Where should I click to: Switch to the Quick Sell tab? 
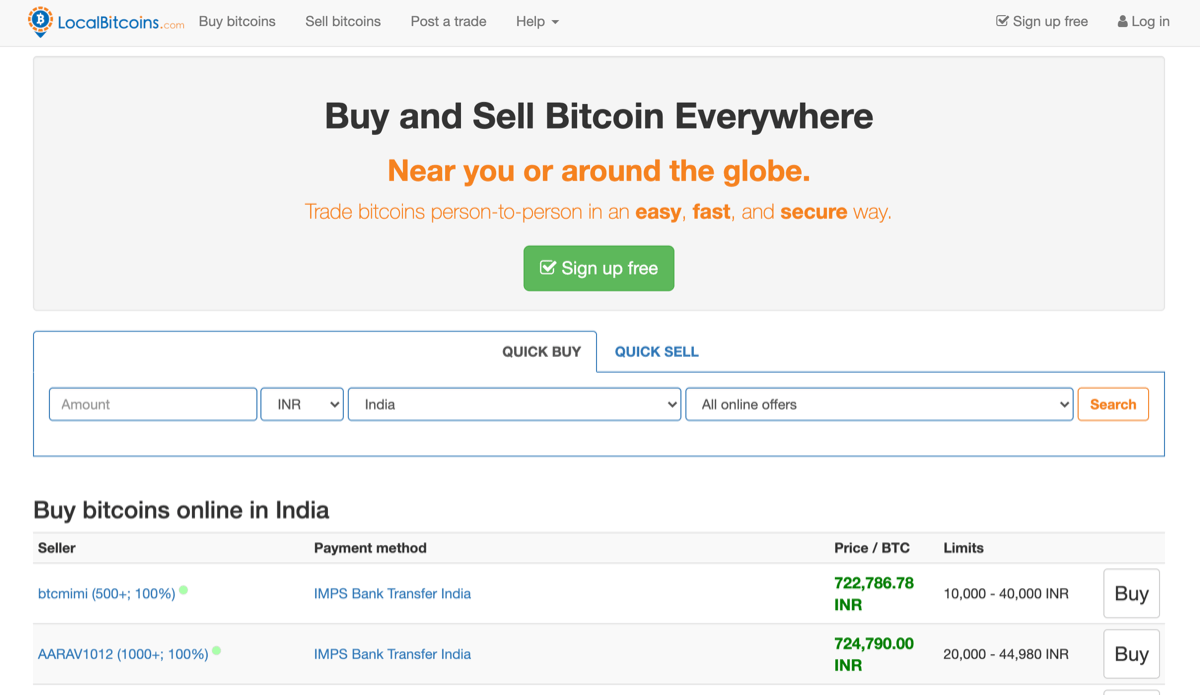[656, 351]
